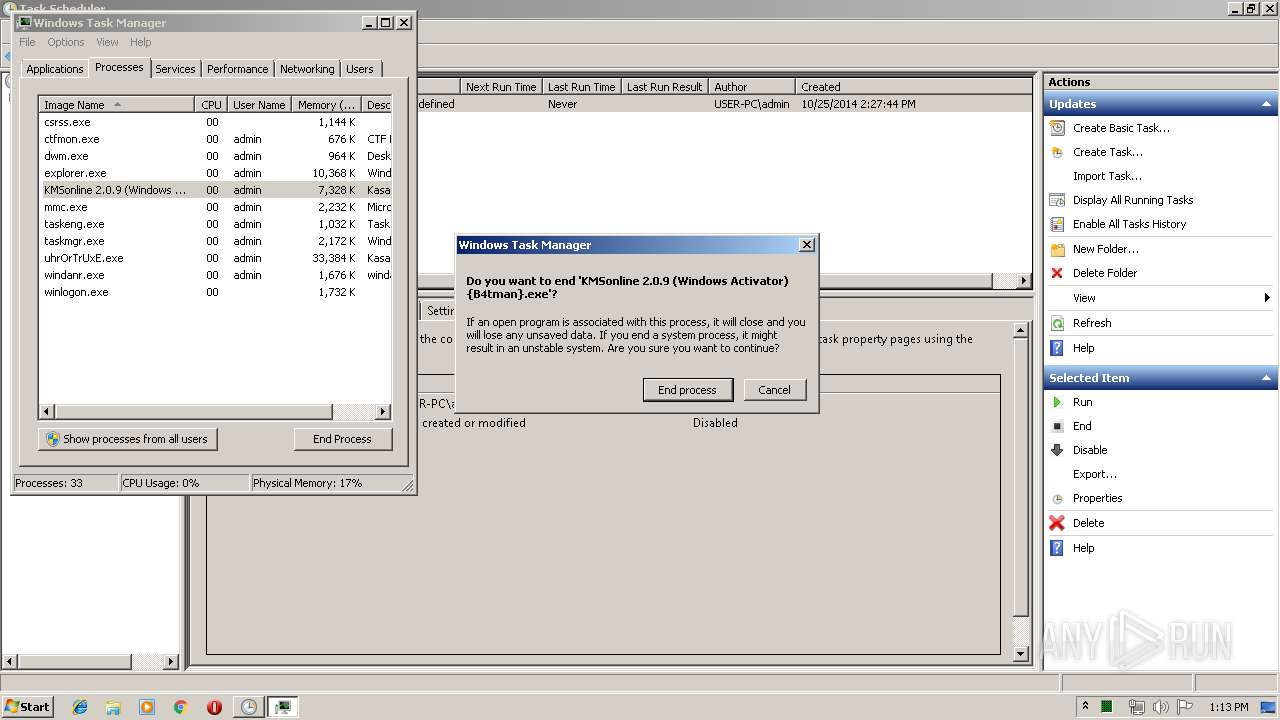
Task: Collapse the Selected Item section header
Action: tap(1267, 378)
